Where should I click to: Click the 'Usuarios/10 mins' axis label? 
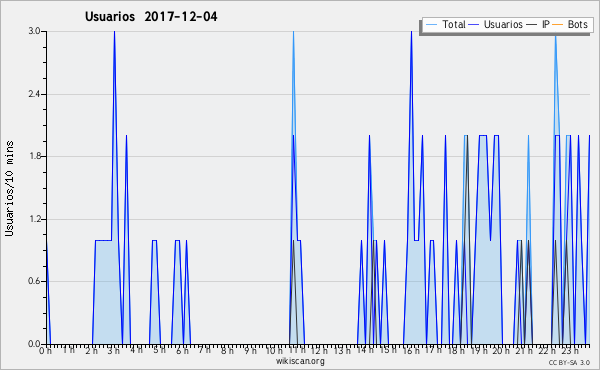click(9, 188)
